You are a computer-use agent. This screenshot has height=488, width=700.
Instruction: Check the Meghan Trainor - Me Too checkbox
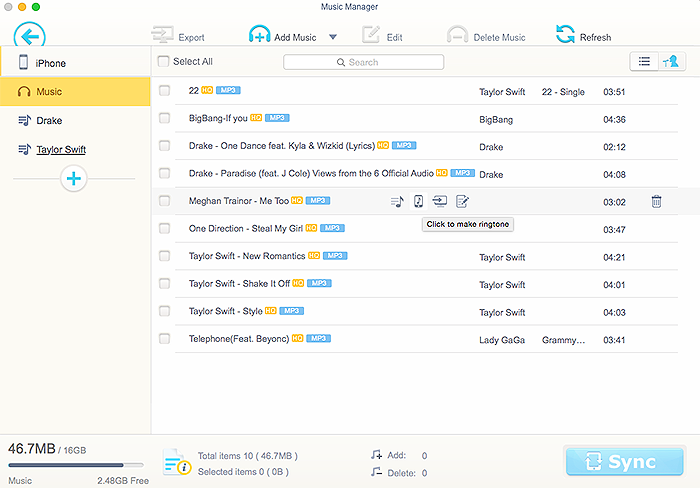tap(164, 200)
